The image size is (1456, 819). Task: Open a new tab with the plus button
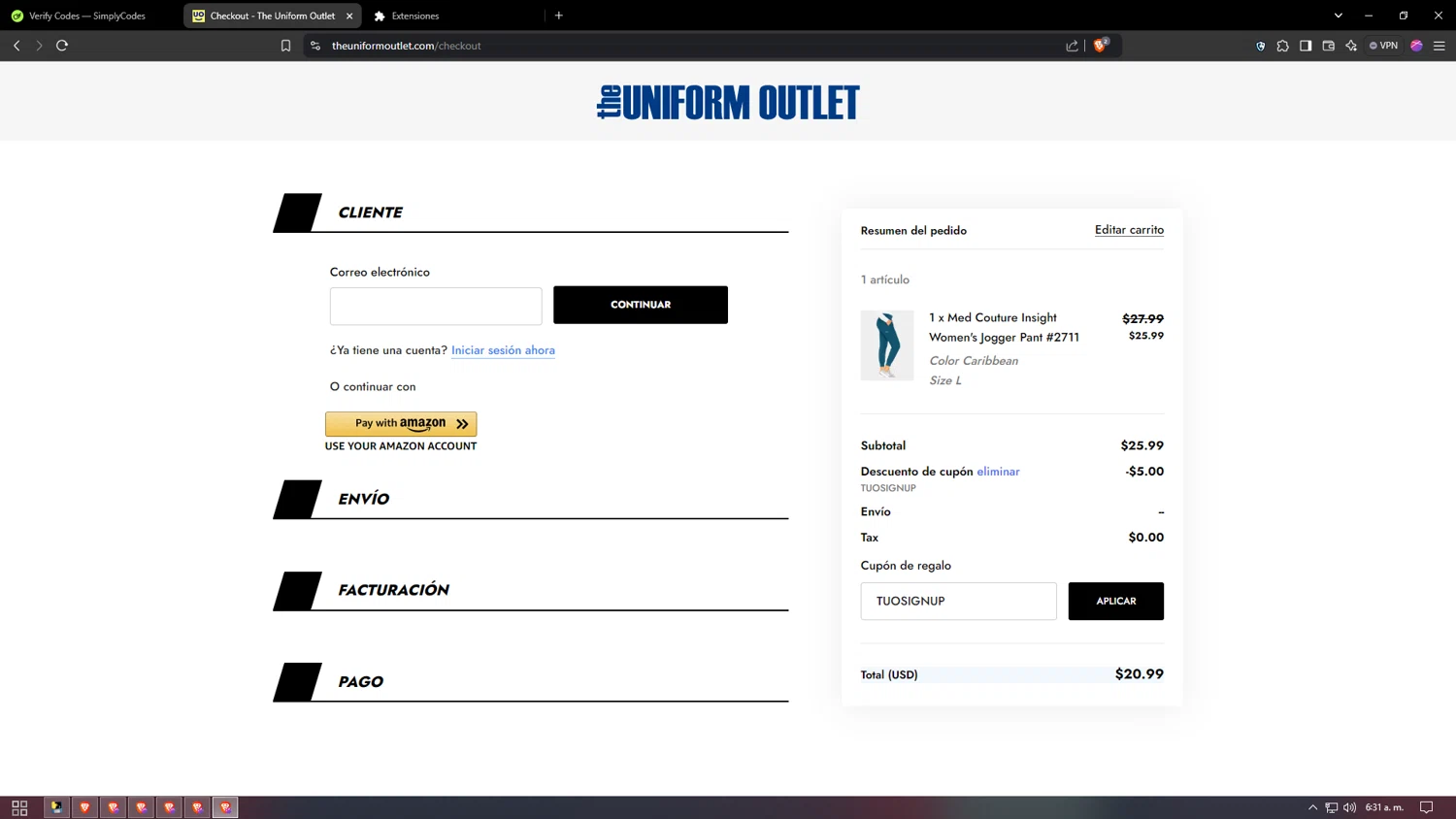coord(559,16)
